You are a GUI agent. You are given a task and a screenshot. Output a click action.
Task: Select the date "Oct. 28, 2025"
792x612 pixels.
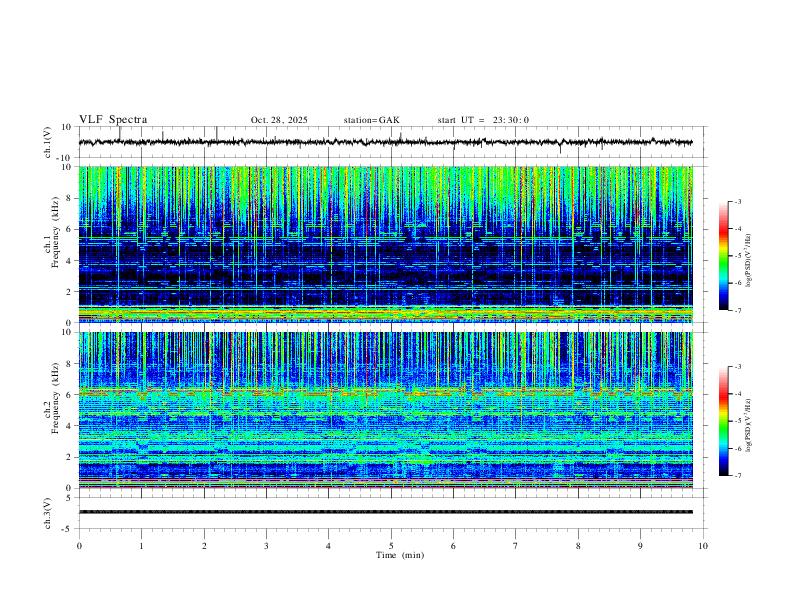(x=279, y=120)
